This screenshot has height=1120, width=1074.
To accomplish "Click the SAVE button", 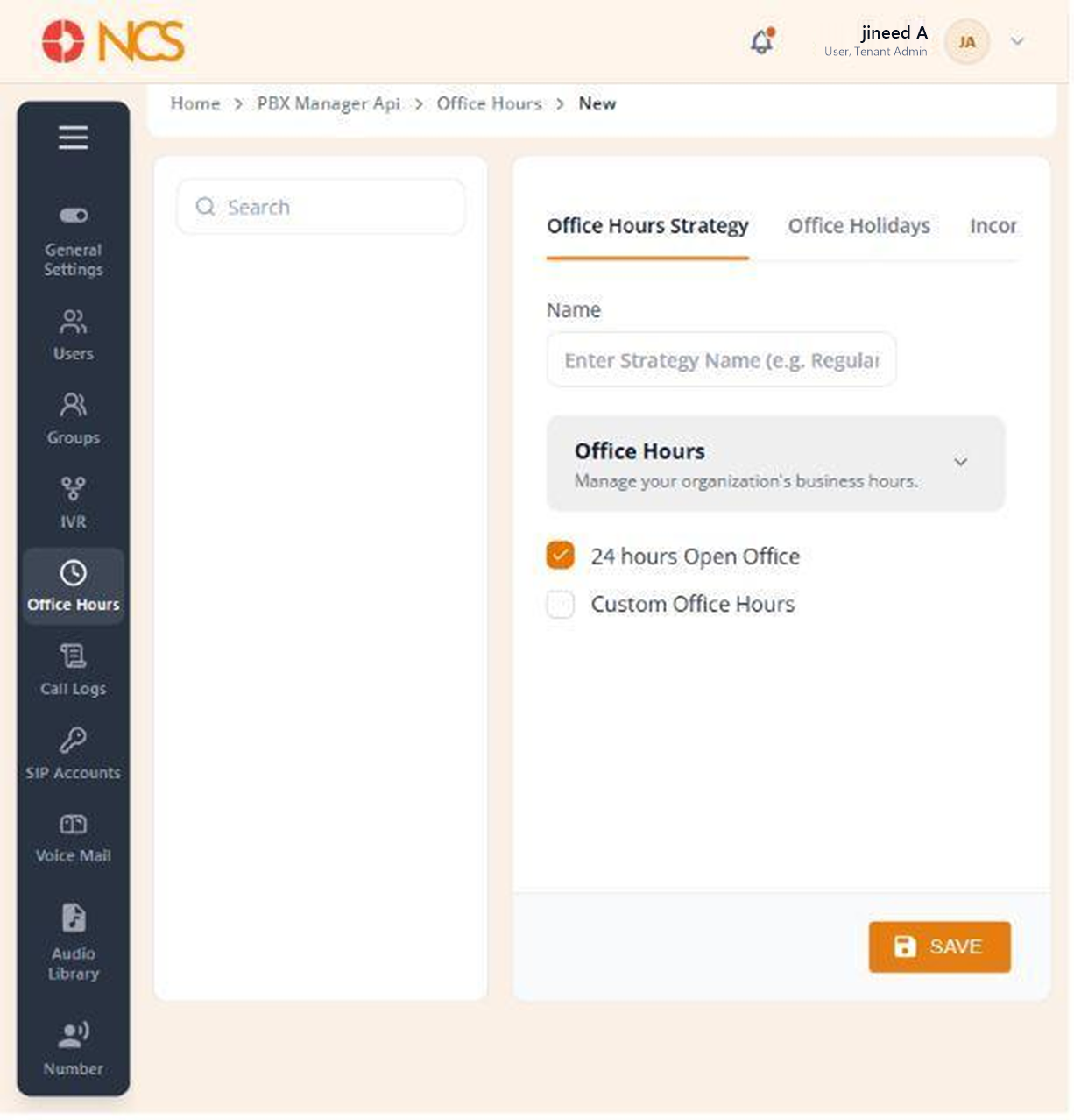I will [x=939, y=946].
